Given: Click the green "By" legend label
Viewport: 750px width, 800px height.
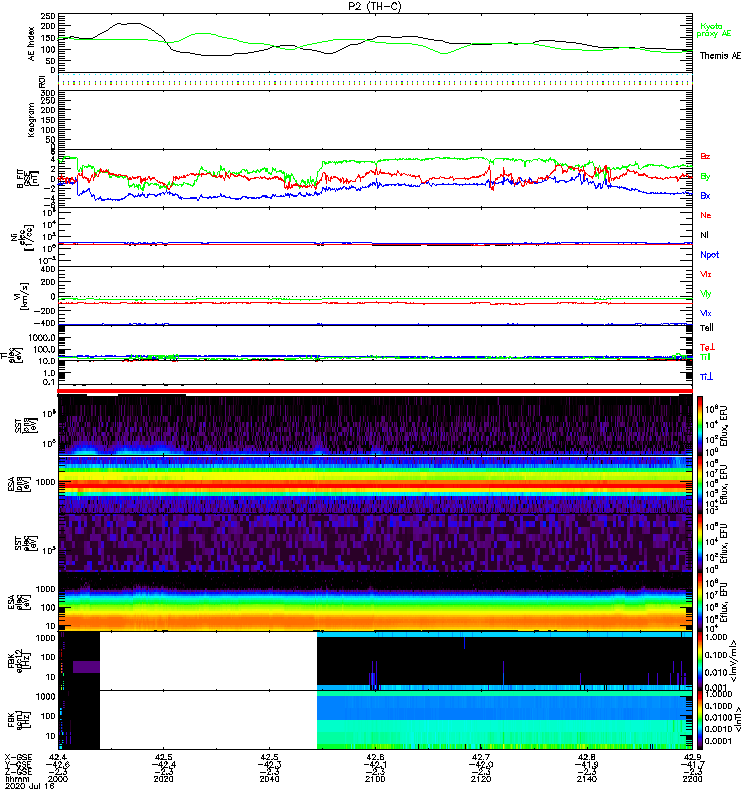Looking at the screenshot, I should pyautogui.click(x=705, y=177).
